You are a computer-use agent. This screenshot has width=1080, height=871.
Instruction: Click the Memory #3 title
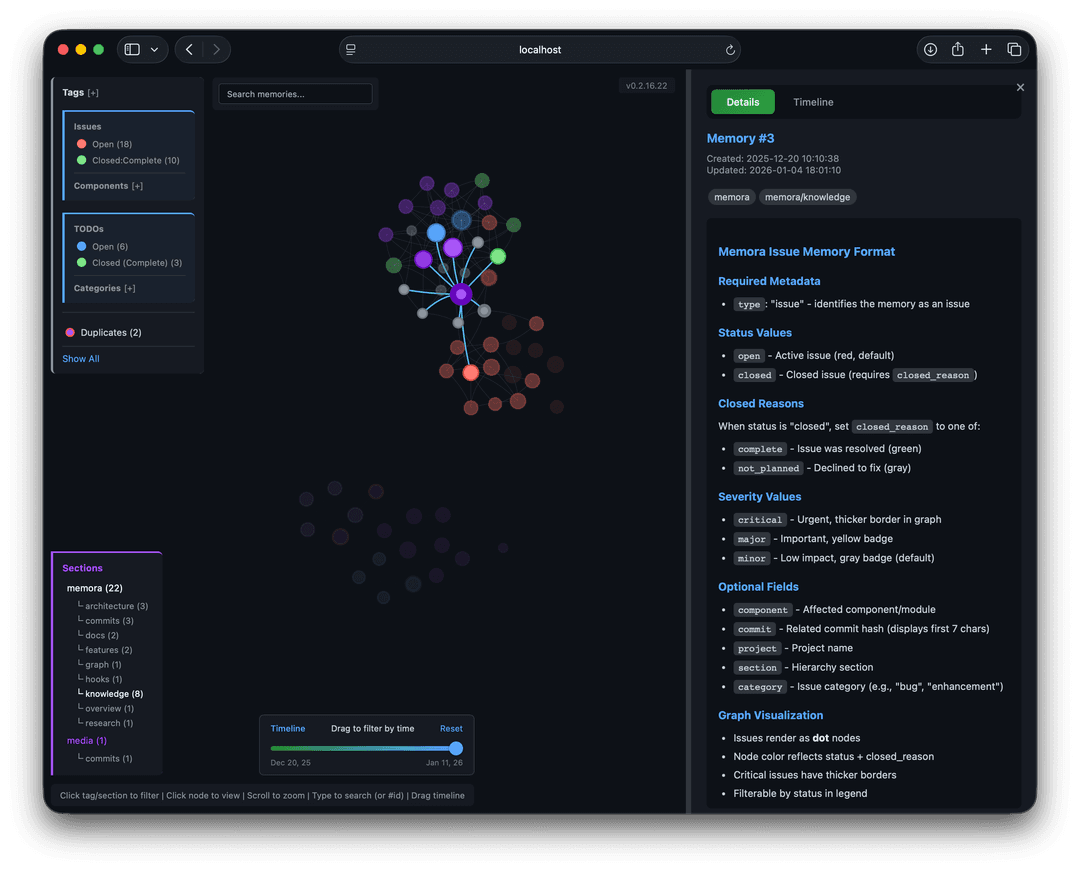(x=740, y=138)
